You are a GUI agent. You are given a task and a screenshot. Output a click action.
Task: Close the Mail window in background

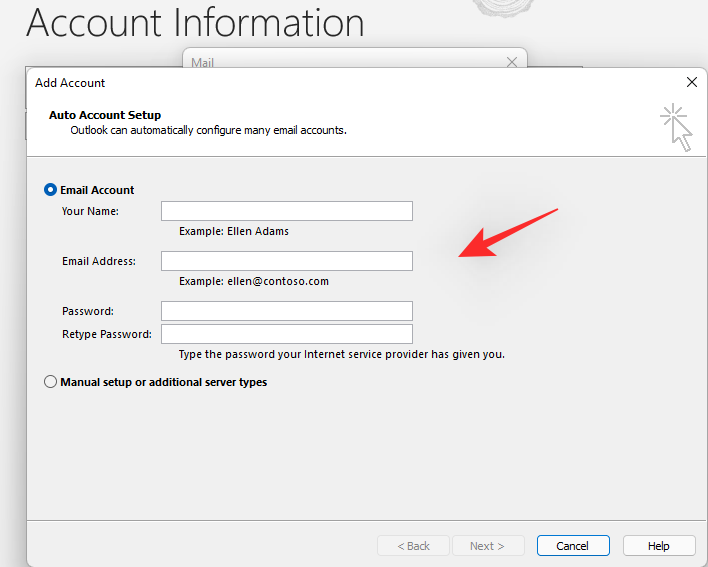click(x=512, y=62)
